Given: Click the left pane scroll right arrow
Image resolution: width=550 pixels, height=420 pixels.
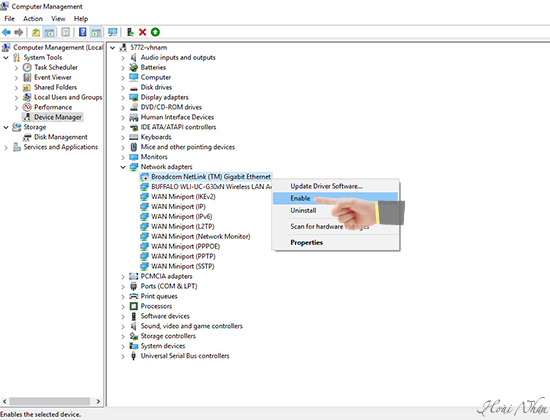Looking at the screenshot, I should click(x=98, y=401).
